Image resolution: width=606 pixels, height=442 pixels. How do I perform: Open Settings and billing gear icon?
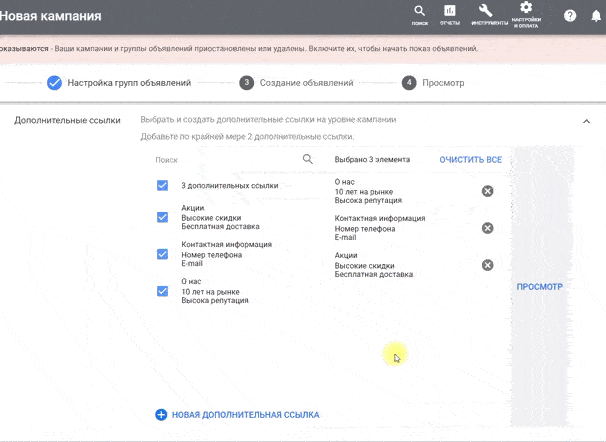click(526, 15)
